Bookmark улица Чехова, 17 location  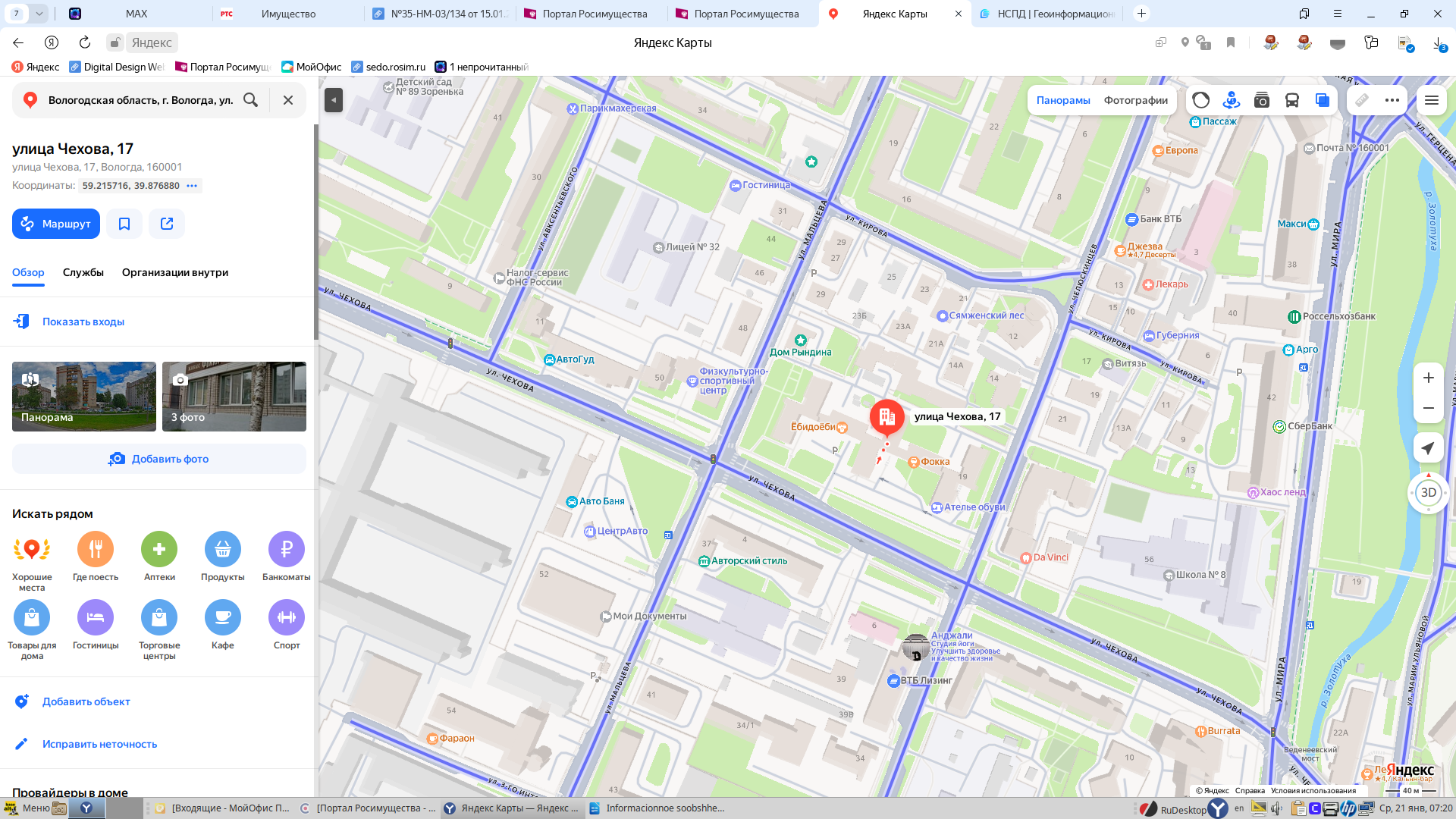click(x=124, y=224)
